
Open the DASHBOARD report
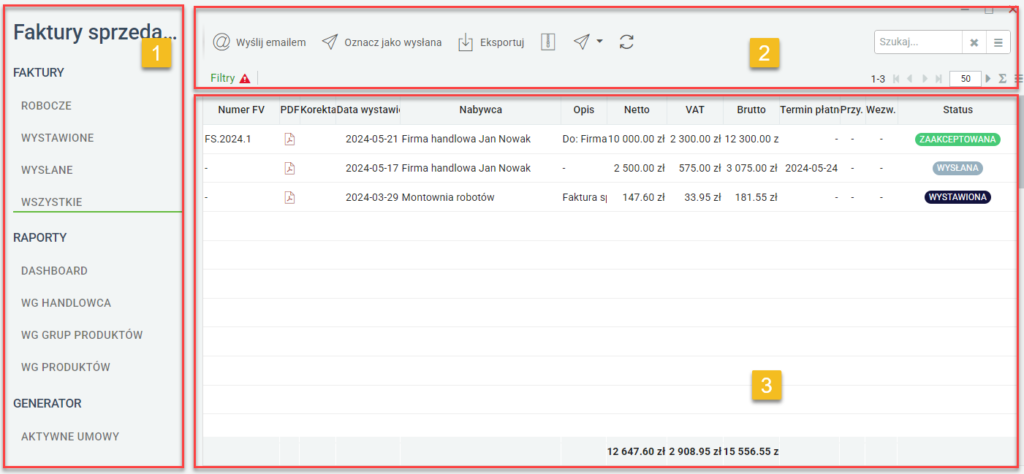coord(54,270)
